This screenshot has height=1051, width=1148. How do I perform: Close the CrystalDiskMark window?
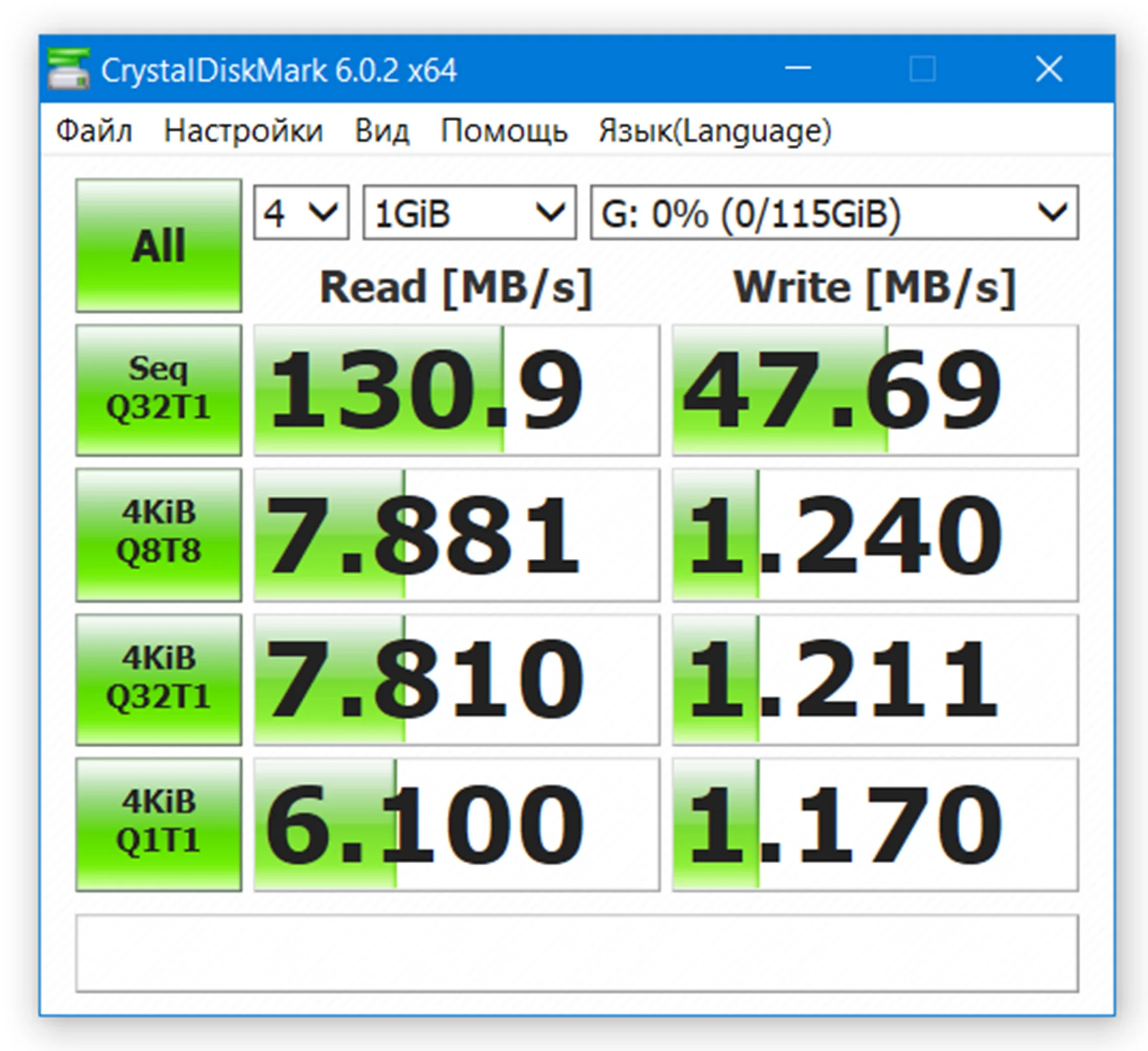(1049, 68)
